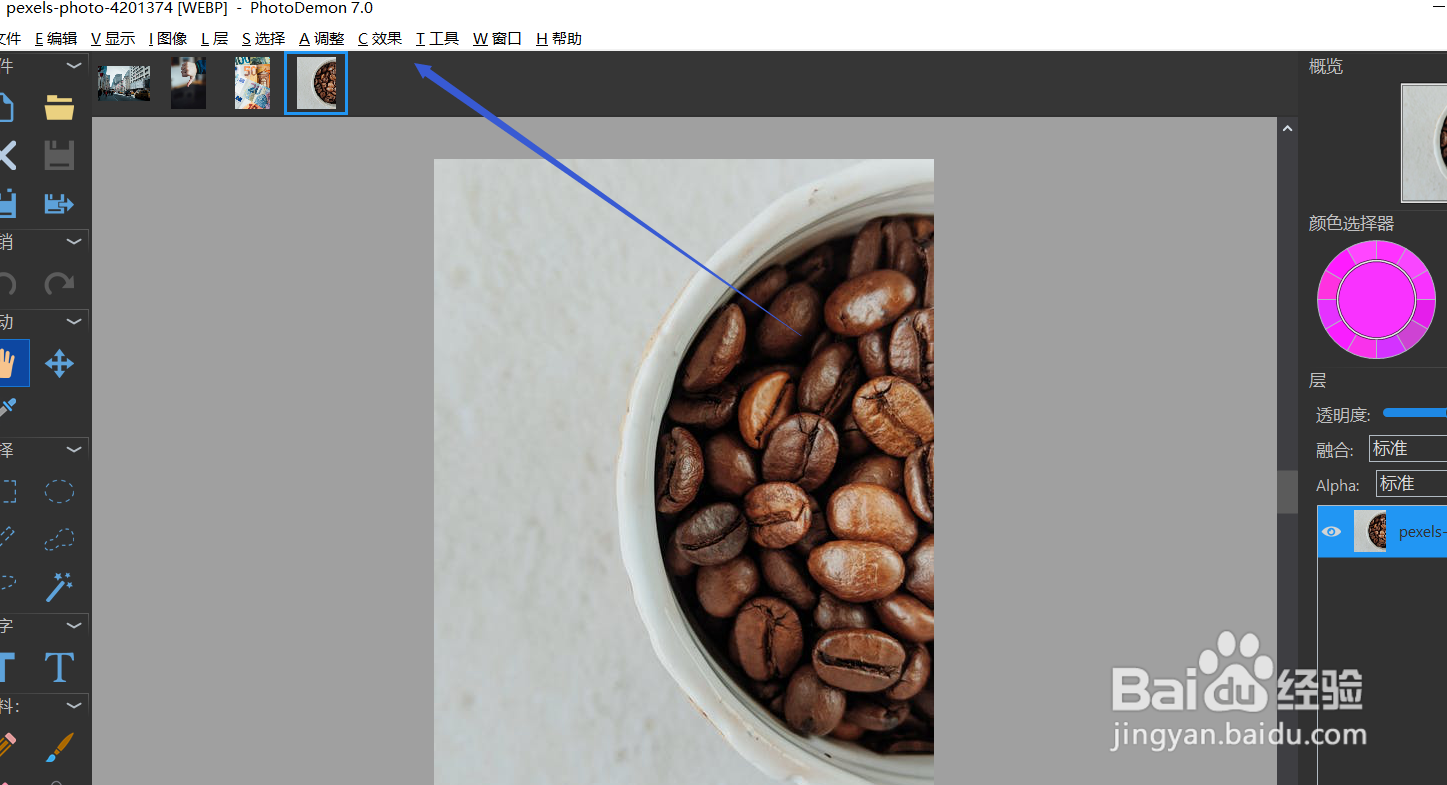Collapse the Undo section chevron
Viewport: 1447px width, 785px height.
[74, 242]
